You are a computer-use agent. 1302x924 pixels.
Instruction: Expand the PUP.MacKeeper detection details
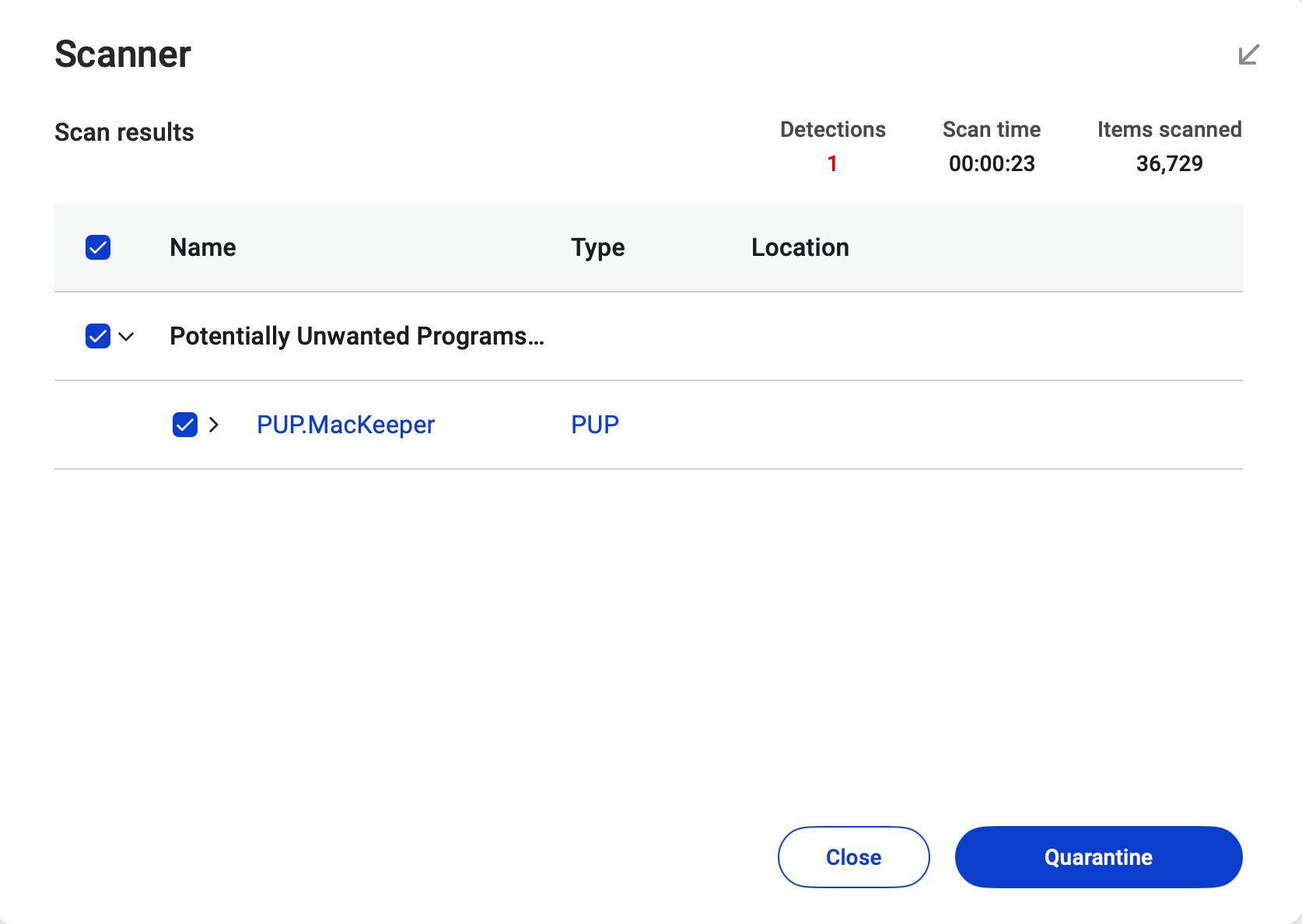pos(213,425)
